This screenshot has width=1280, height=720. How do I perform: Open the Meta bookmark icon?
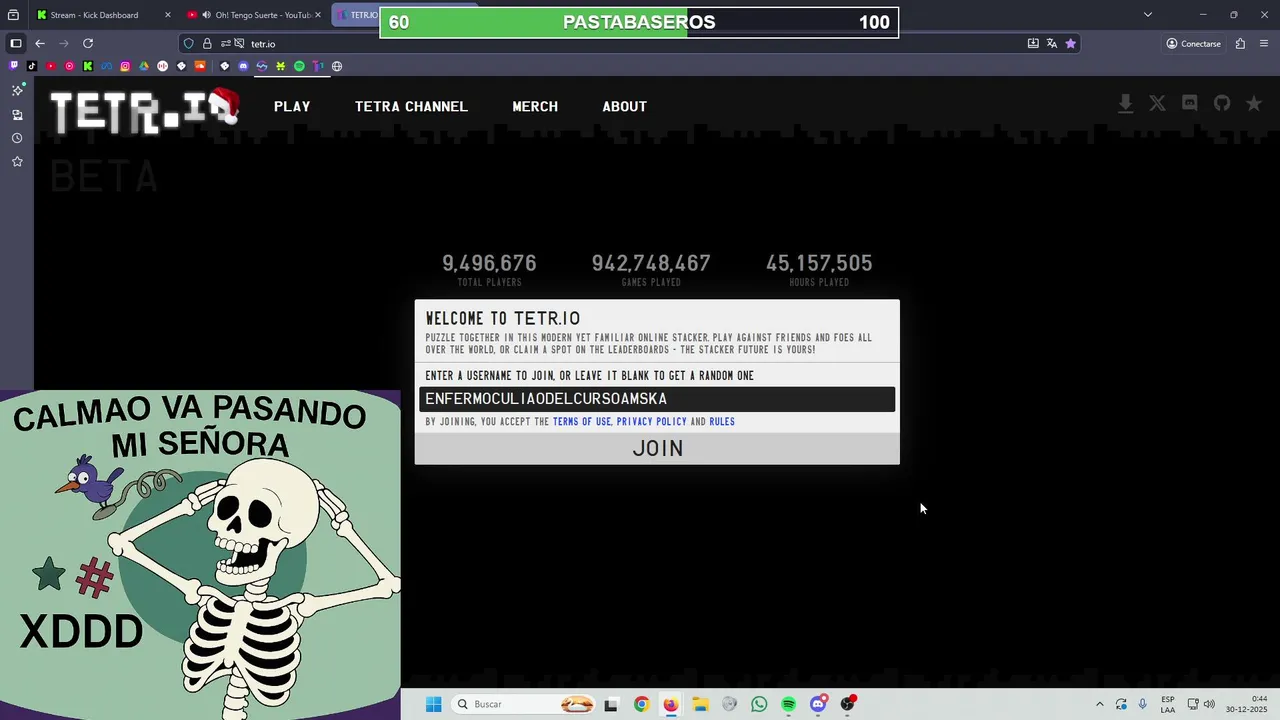coord(106,66)
